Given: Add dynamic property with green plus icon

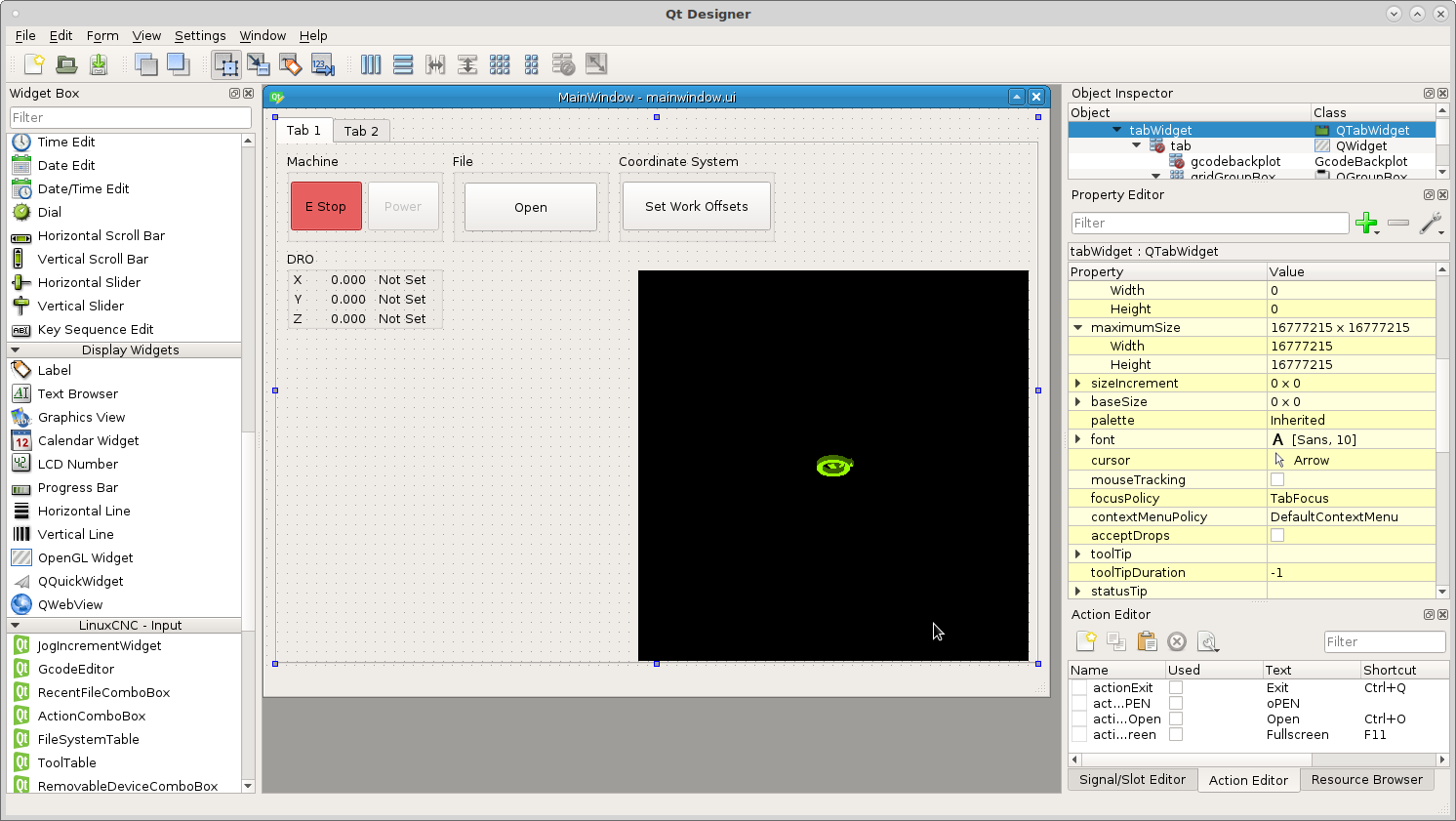Looking at the screenshot, I should (1366, 224).
